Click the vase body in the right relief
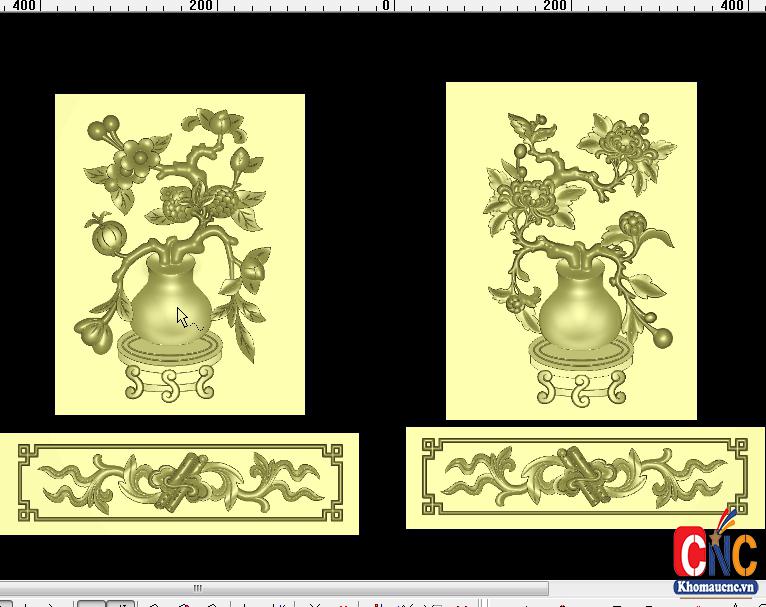This screenshot has height=607, width=766. click(580, 308)
